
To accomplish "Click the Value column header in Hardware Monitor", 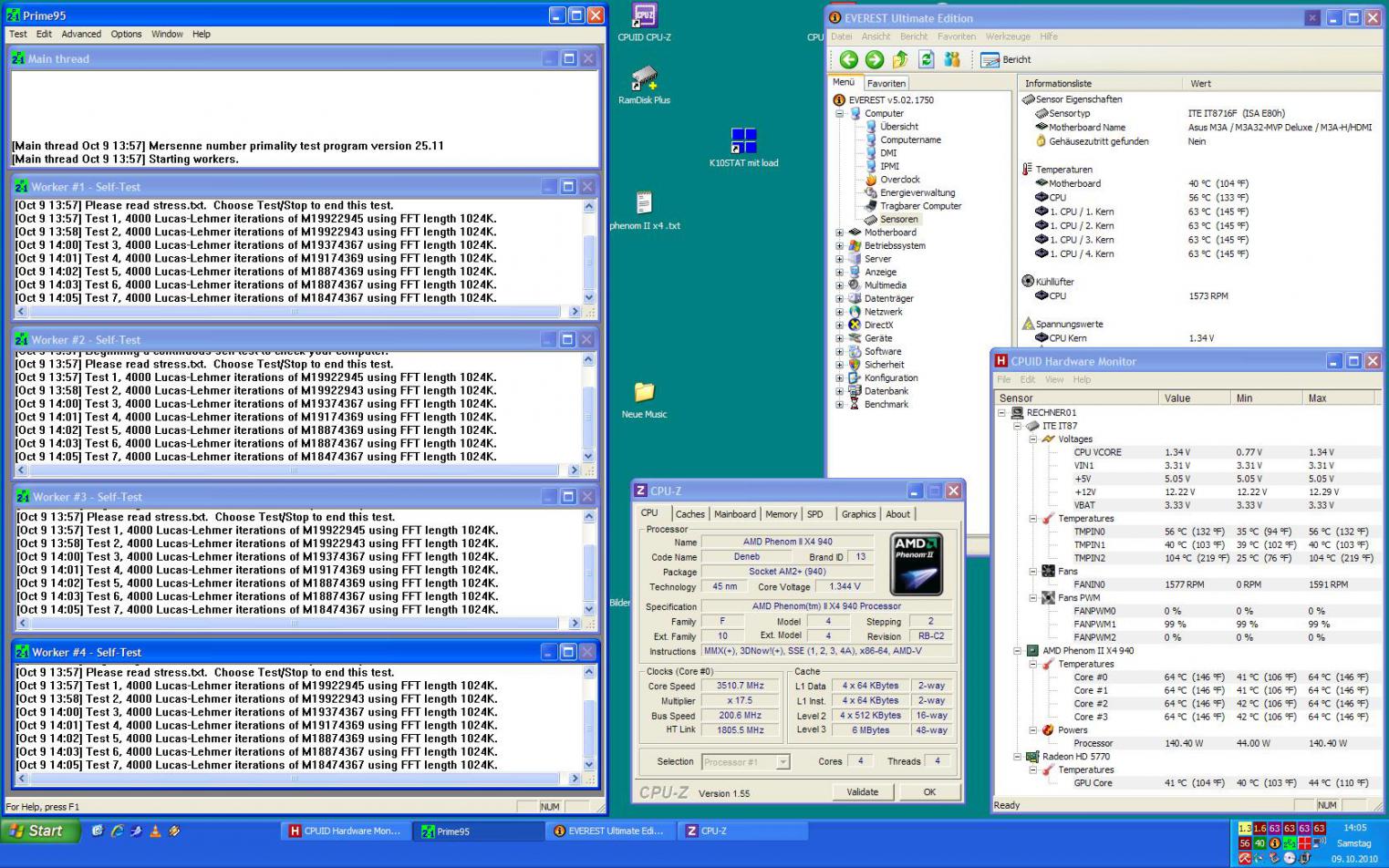I will point(1194,398).
